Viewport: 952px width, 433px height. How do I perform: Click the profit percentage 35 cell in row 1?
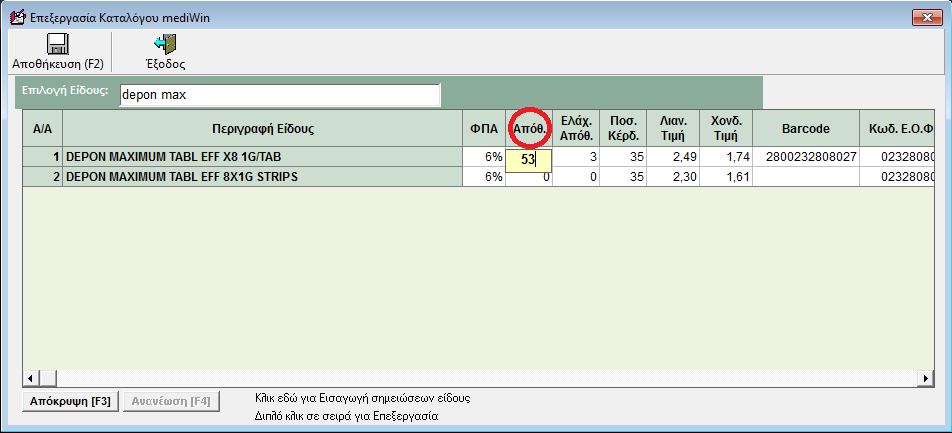623,157
